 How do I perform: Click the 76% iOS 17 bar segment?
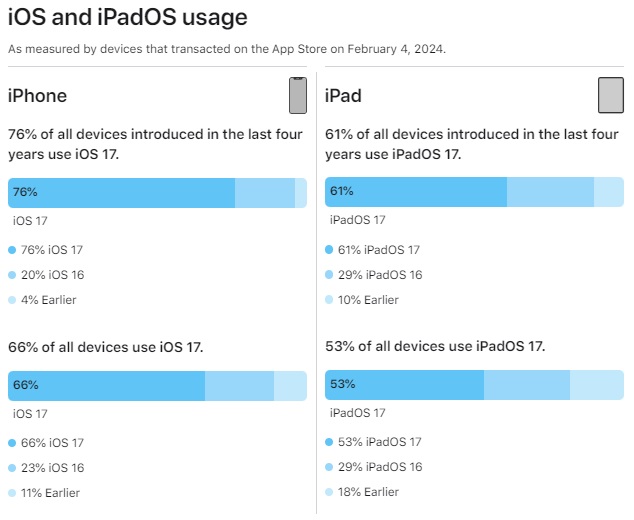(121, 193)
